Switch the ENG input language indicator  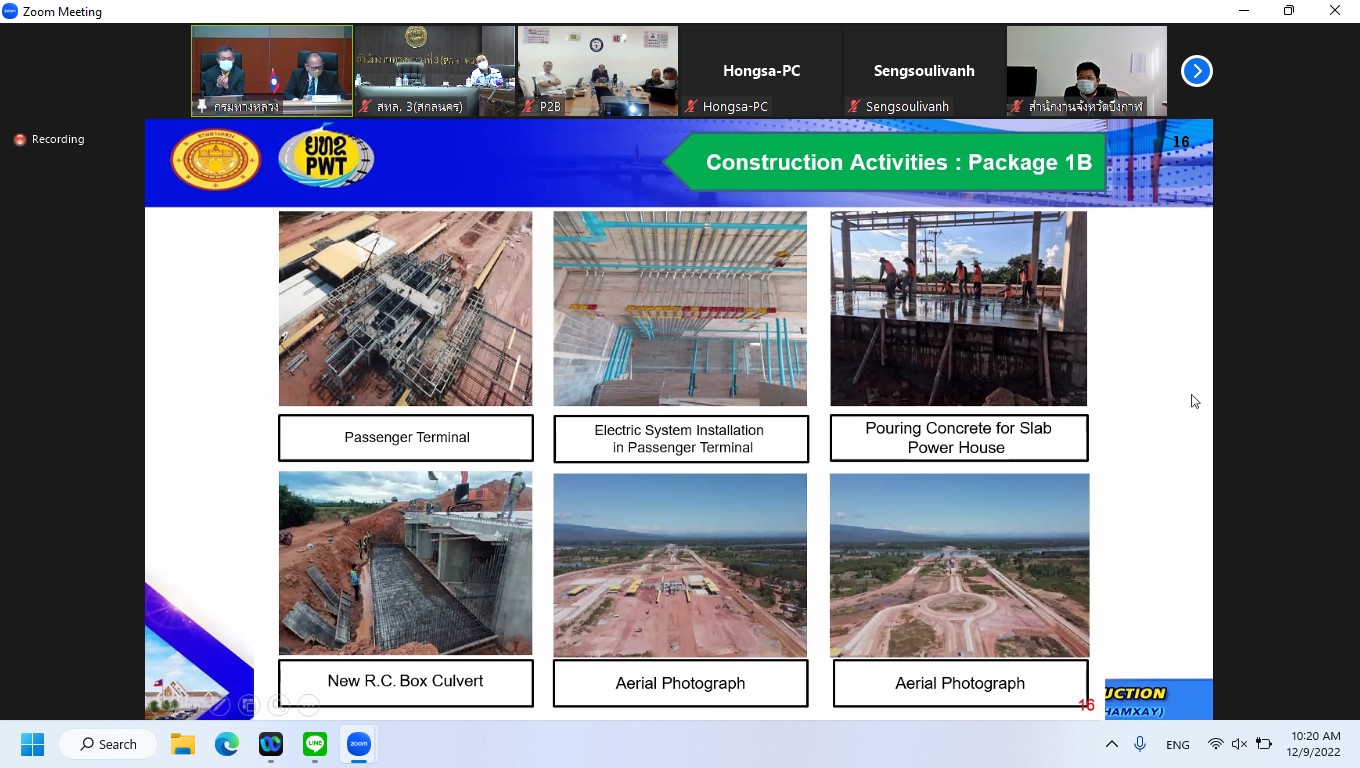1177,745
